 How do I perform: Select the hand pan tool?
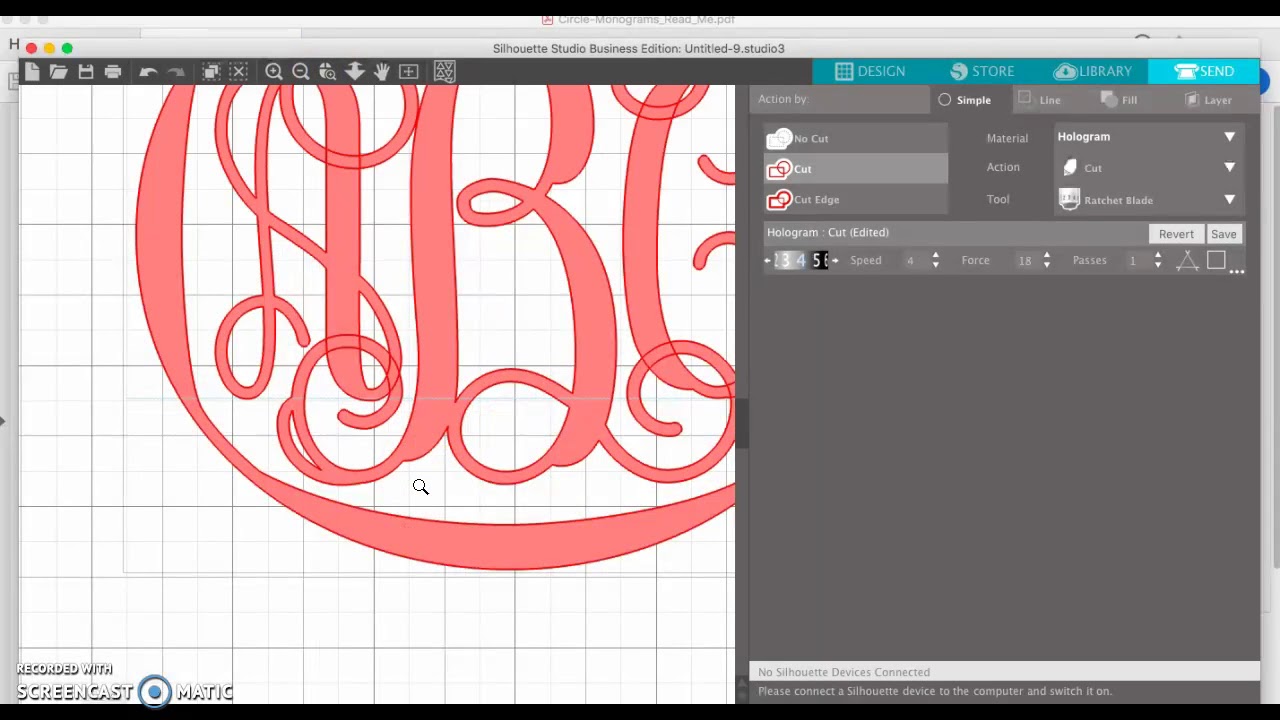click(x=381, y=71)
